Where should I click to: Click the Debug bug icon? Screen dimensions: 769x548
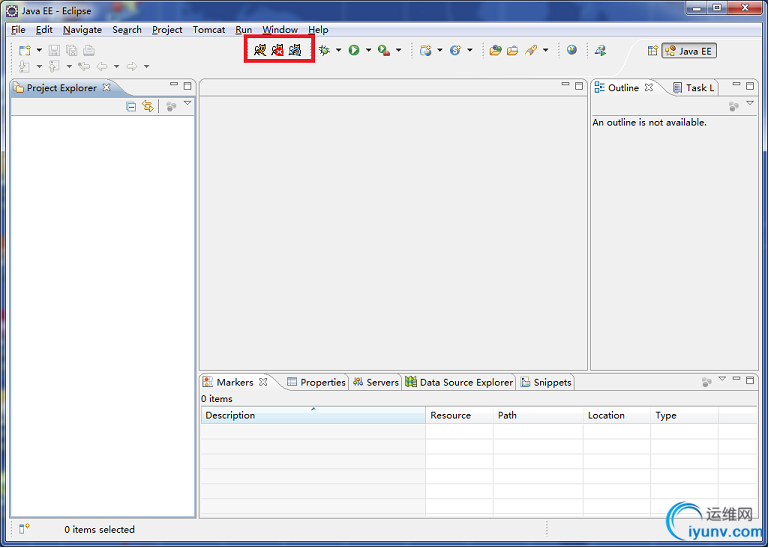(324, 50)
